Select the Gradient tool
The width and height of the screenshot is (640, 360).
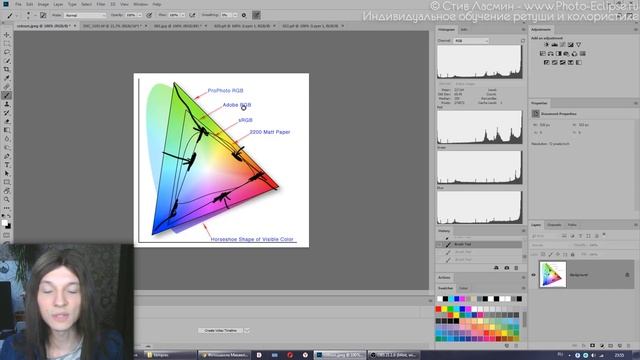(7, 130)
